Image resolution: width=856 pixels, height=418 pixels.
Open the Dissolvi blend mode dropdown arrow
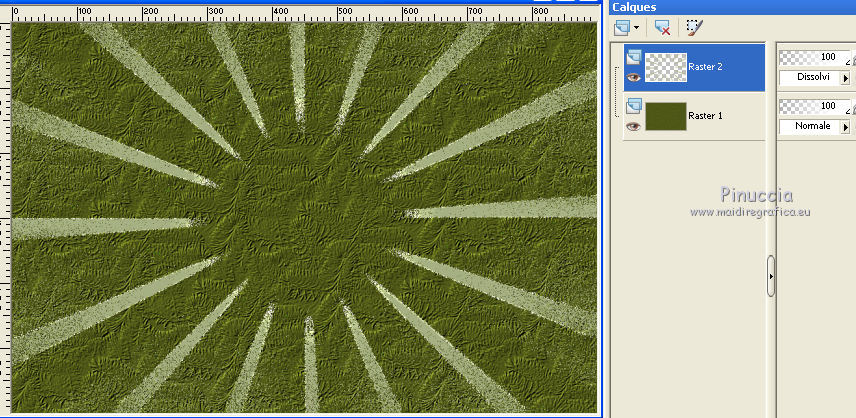tap(846, 78)
